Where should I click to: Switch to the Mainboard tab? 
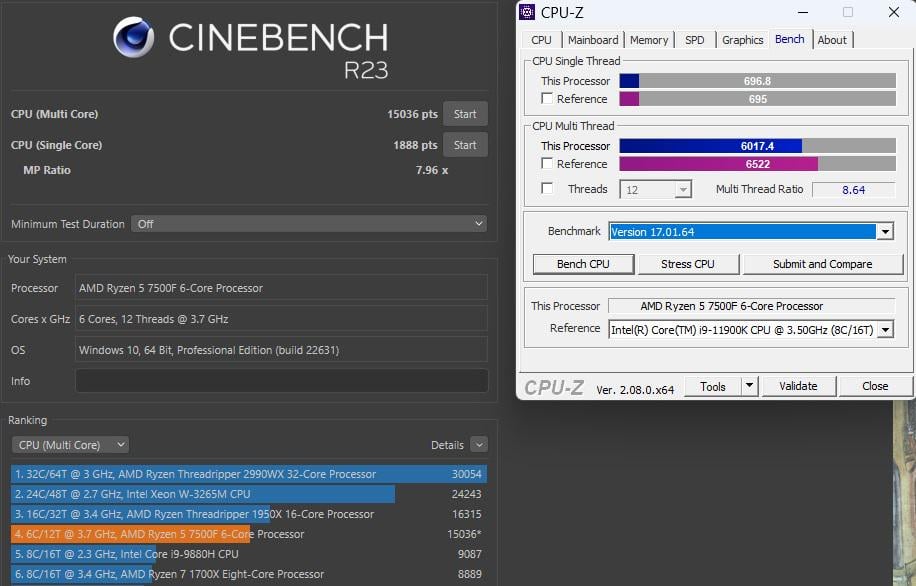tap(593, 40)
